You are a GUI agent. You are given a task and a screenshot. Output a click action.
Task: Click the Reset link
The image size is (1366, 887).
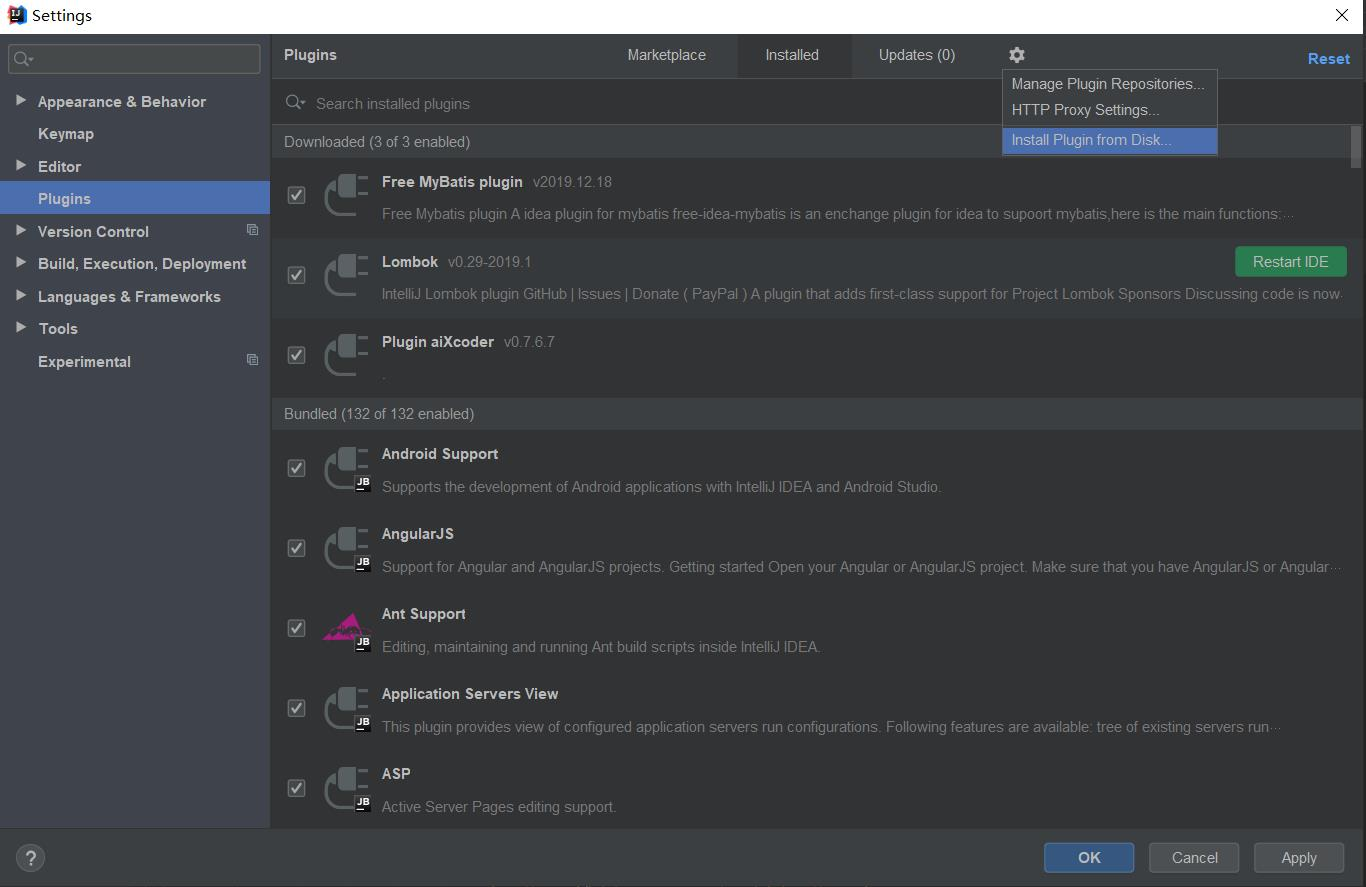click(1328, 59)
